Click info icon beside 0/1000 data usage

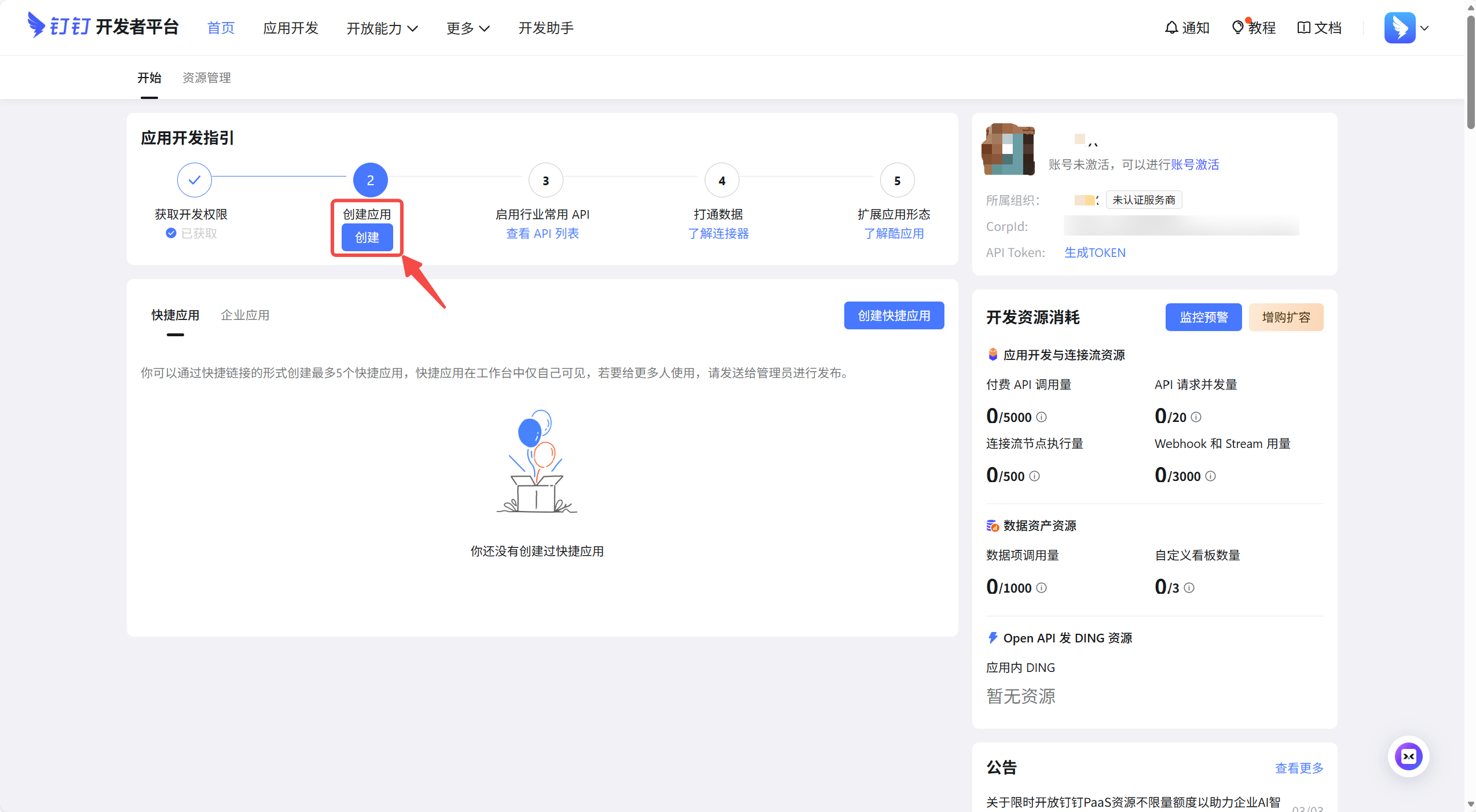coord(1041,587)
